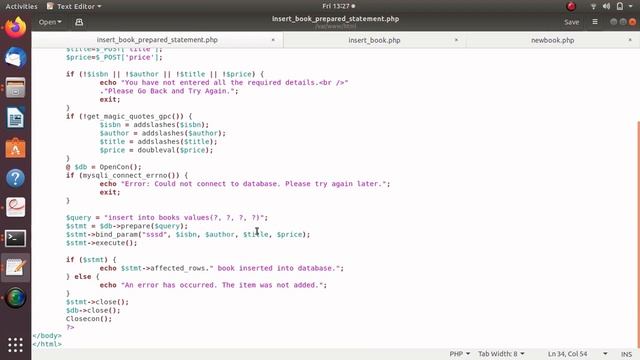The image size is (640, 360).
Task: Open Thunderbird mail from the dock
Action: [16, 58]
